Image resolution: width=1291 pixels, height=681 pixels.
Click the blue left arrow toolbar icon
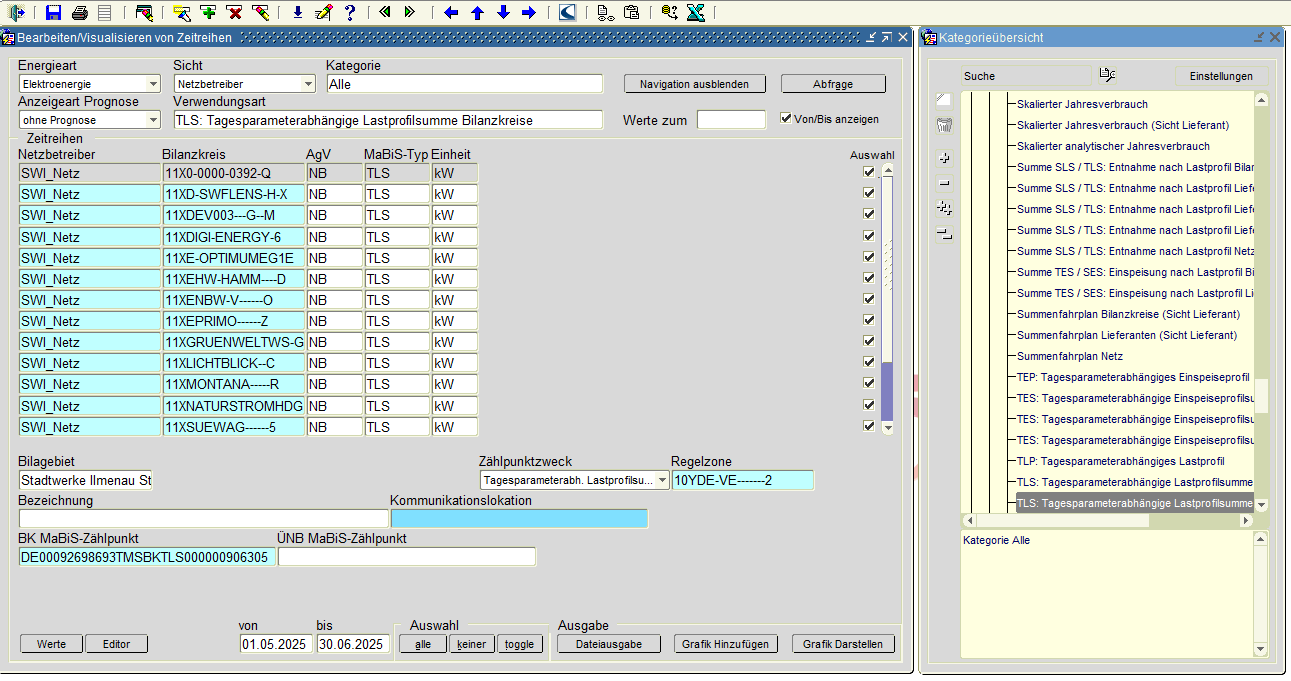click(451, 13)
